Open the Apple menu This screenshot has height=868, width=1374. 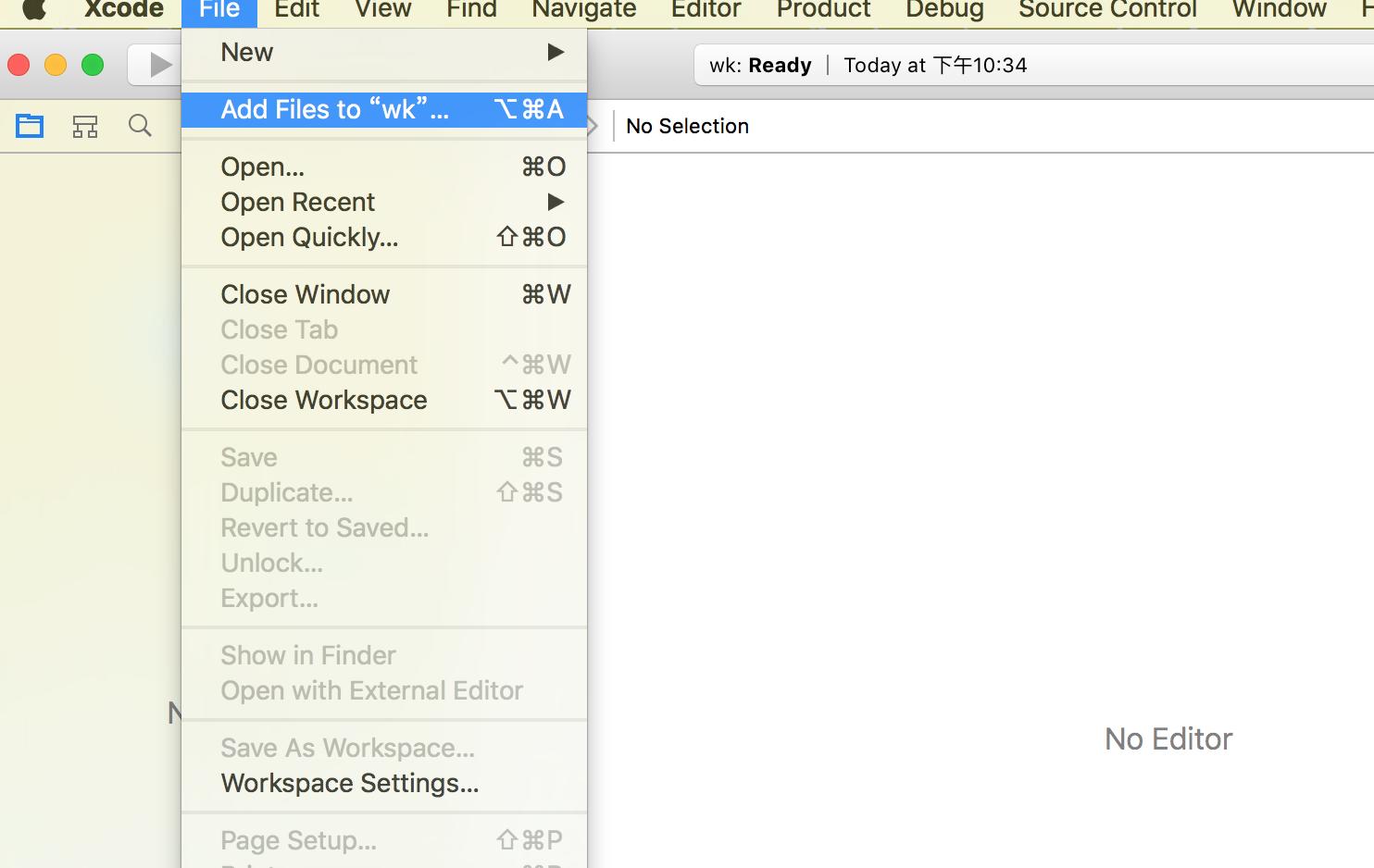tap(34, 9)
